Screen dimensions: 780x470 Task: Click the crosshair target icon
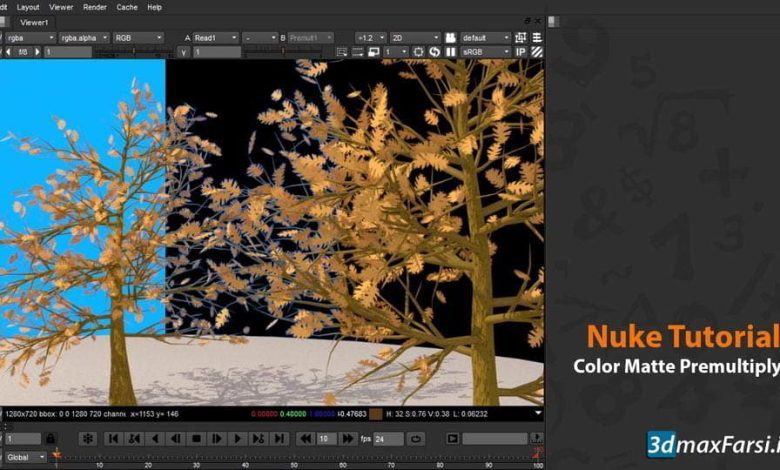pyautogui.click(x=418, y=52)
